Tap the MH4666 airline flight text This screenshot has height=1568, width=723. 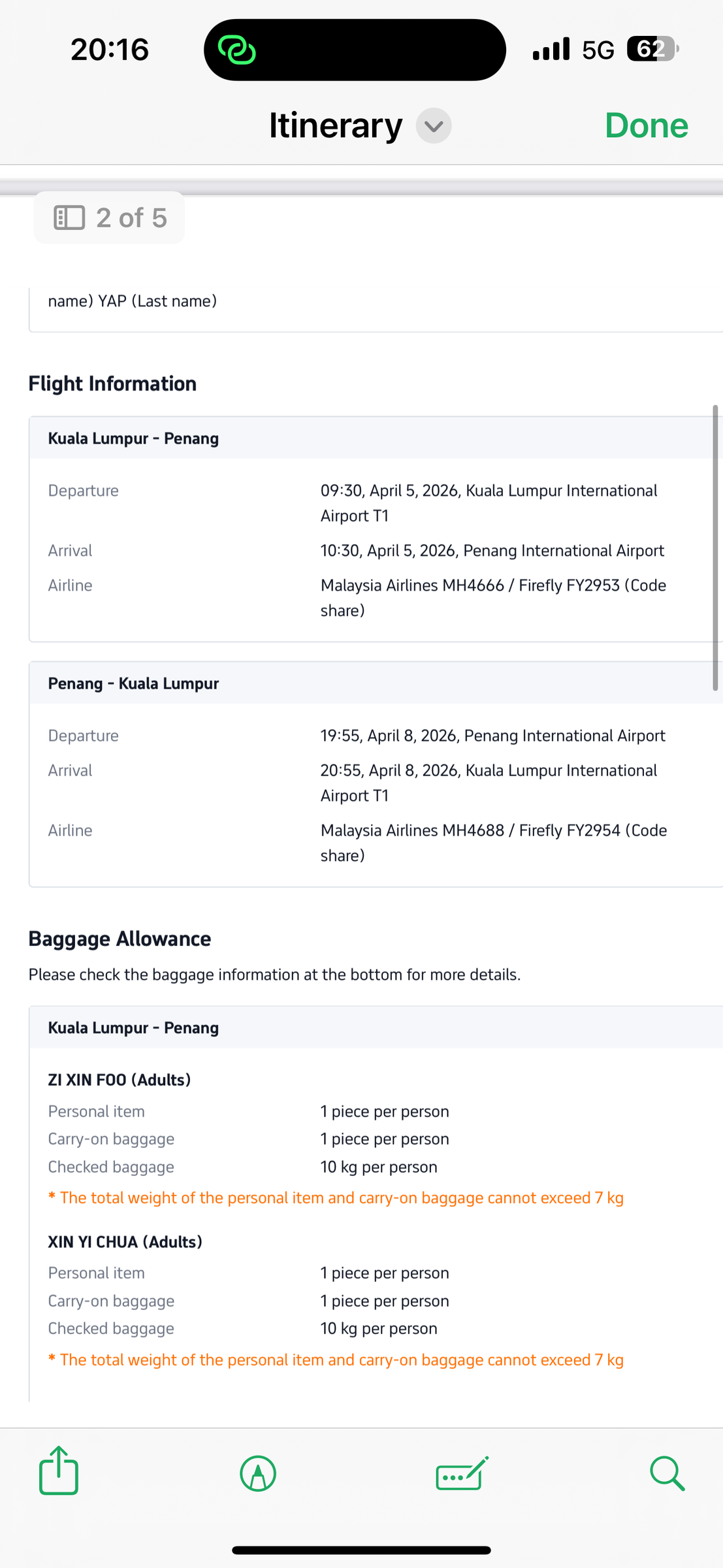pyautogui.click(x=412, y=585)
